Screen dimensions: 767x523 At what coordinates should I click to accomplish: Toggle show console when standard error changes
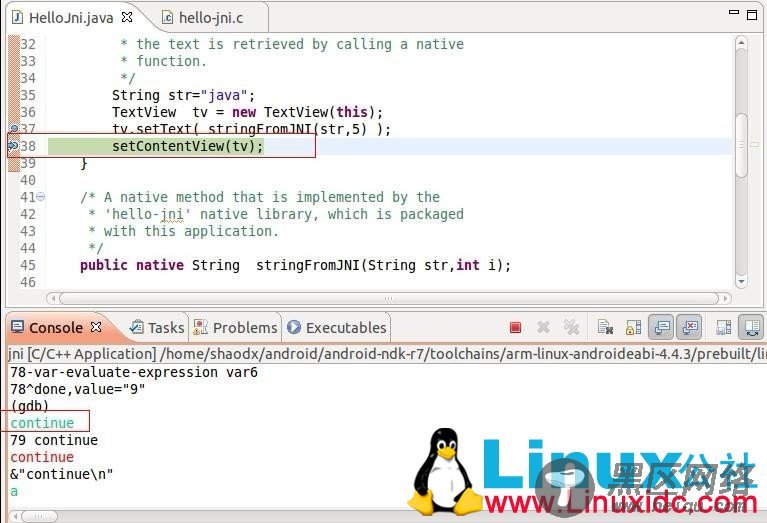click(x=690, y=327)
